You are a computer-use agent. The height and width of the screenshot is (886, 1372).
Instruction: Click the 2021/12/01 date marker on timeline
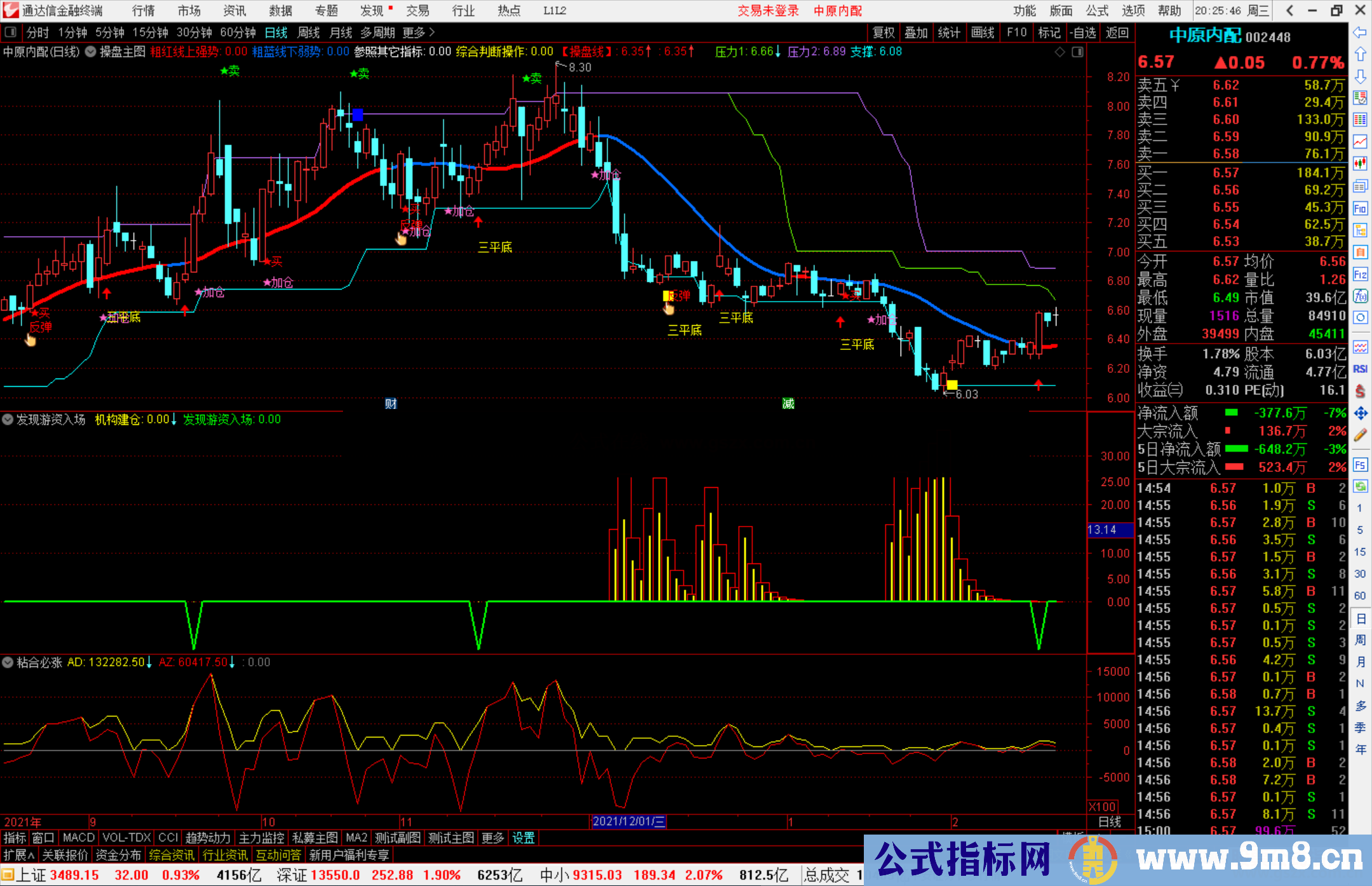[628, 821]
